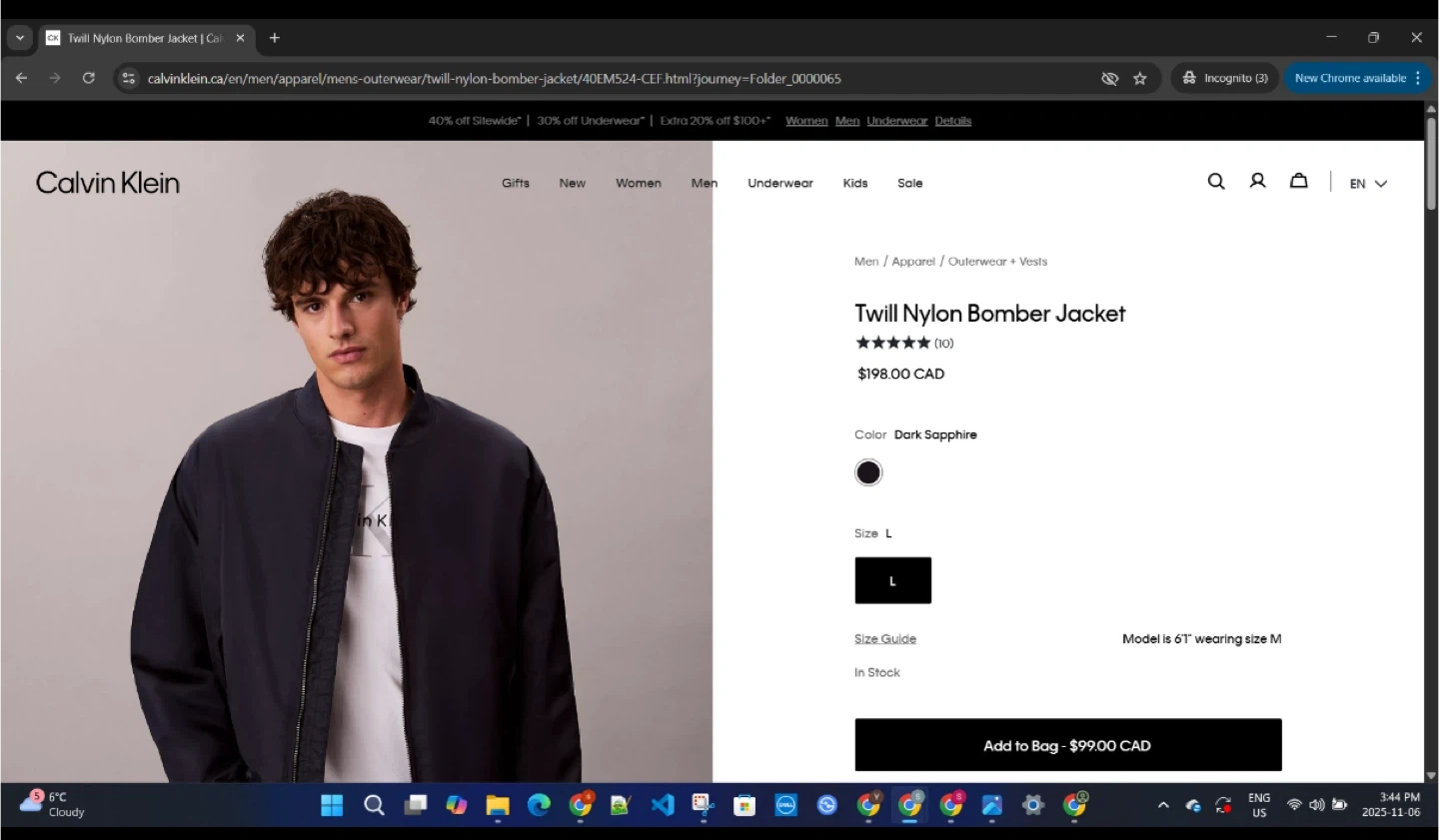Image resolution: width=1439 pixels, height=840 pixels.
Task: Open File Explorer from the taskbar
Action: click(x=497, y=805)
